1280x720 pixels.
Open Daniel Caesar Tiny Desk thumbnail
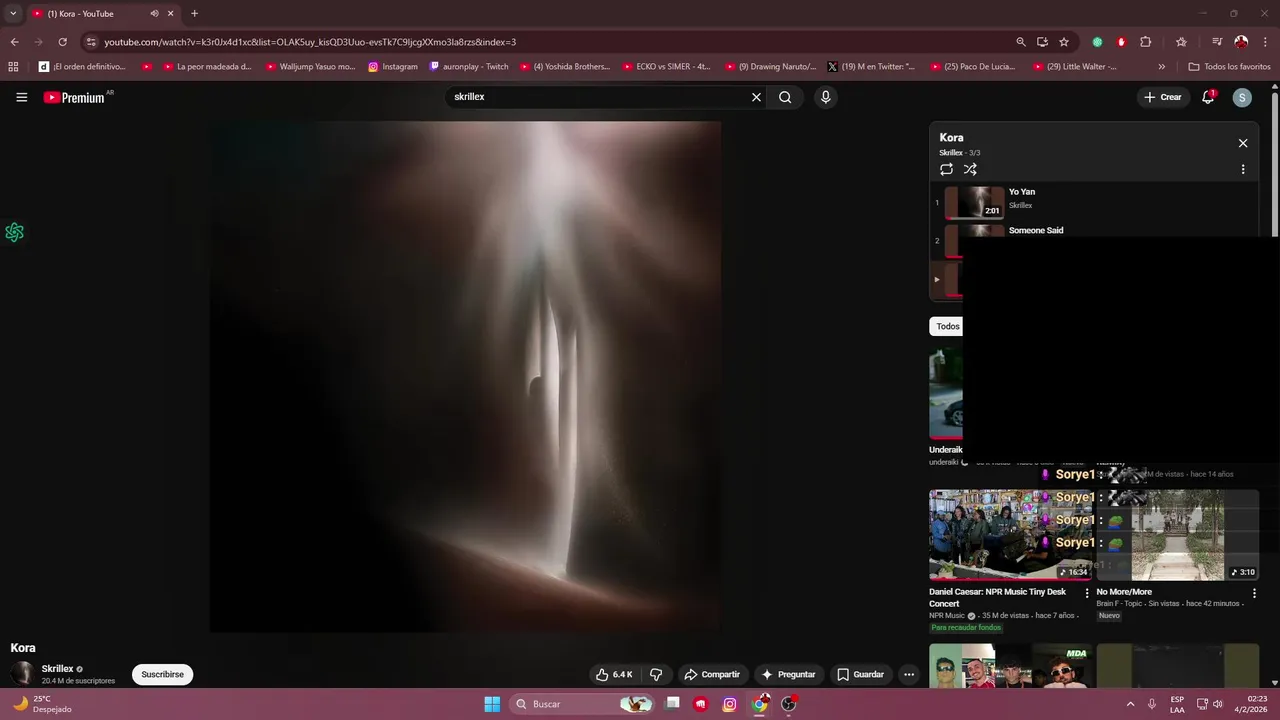pos(1010,535)
